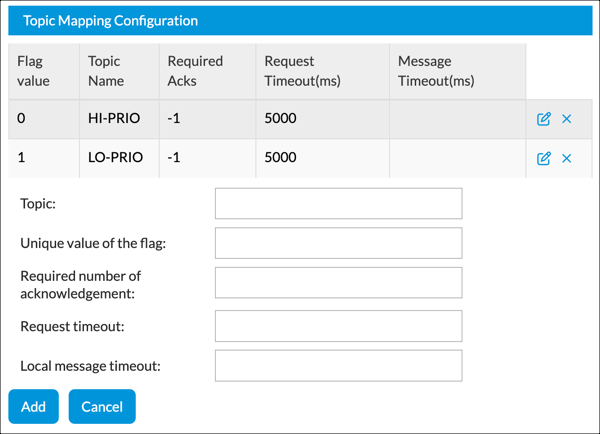Delete the HI-PRIO topic mapping
The height and width of the screenshot is (434, 600).
click(567, 119)
